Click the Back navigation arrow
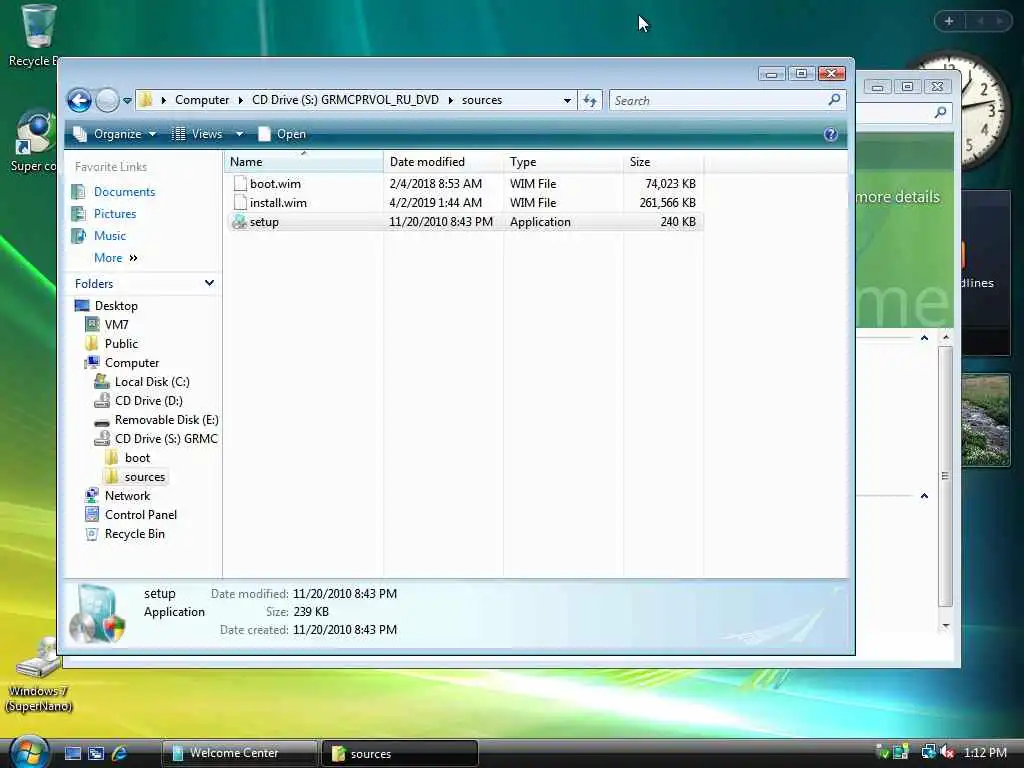 tap(80, 101)
